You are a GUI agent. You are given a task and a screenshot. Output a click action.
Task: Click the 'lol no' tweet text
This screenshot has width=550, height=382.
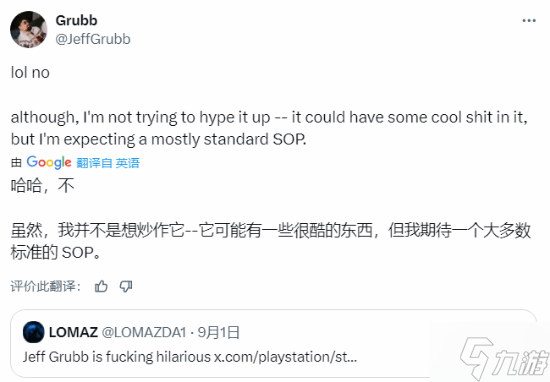click(x=30, y=73)
